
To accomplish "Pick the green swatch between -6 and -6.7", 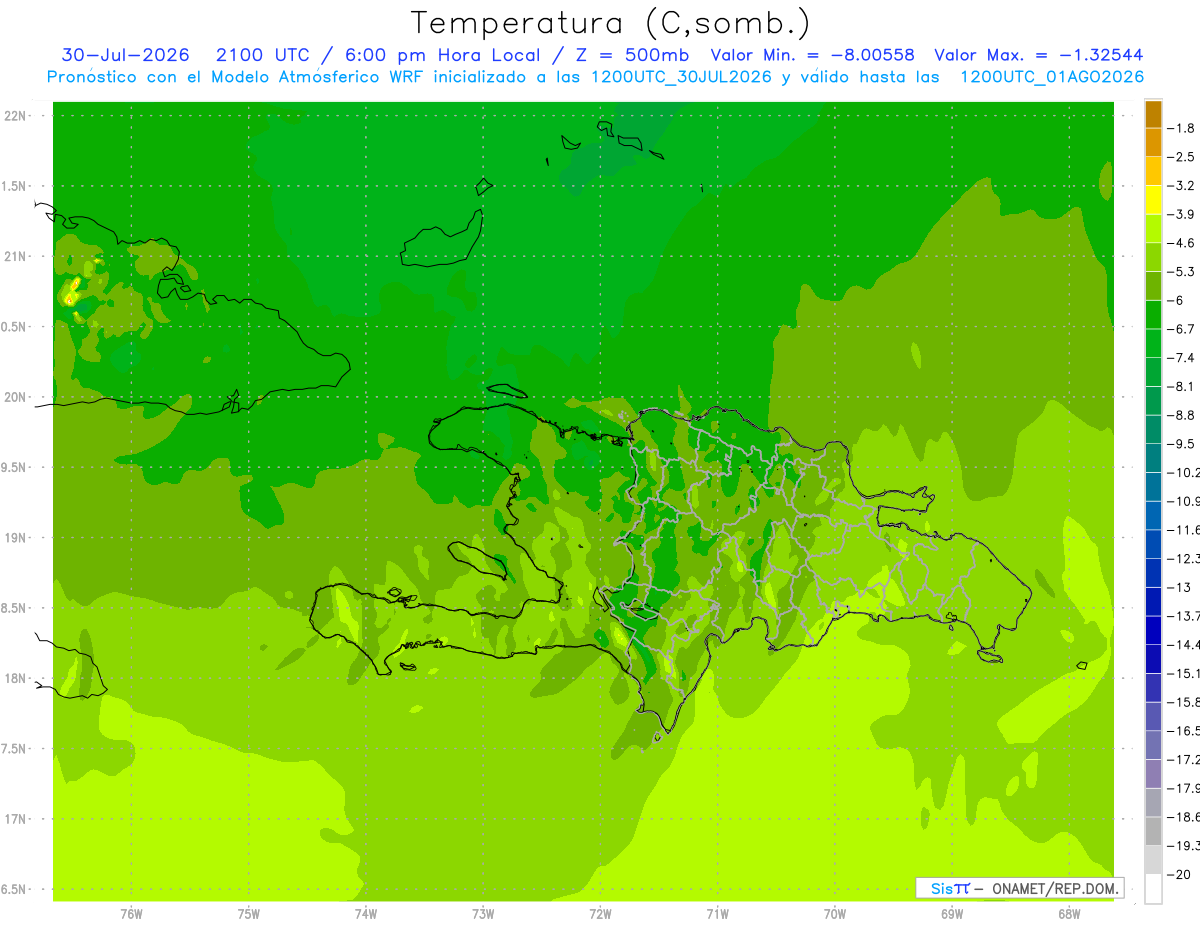I will 1153,315.
